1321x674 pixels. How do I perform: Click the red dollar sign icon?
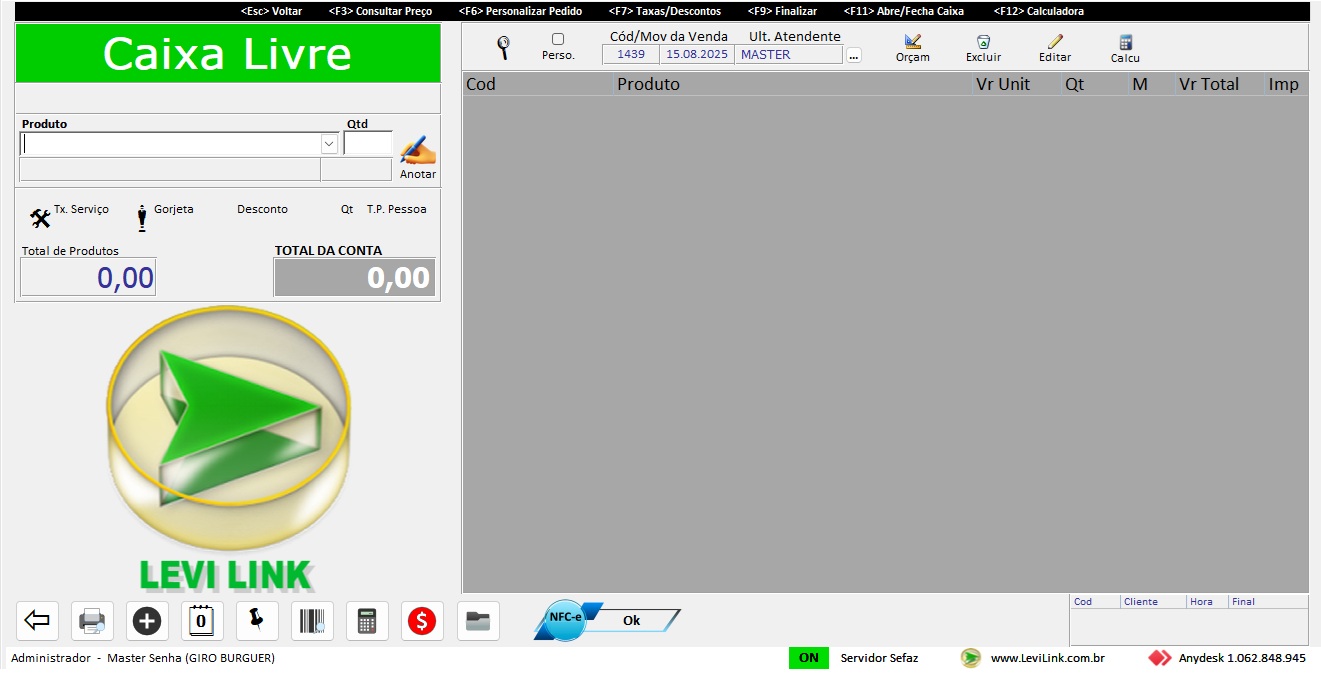coord(422,621)
